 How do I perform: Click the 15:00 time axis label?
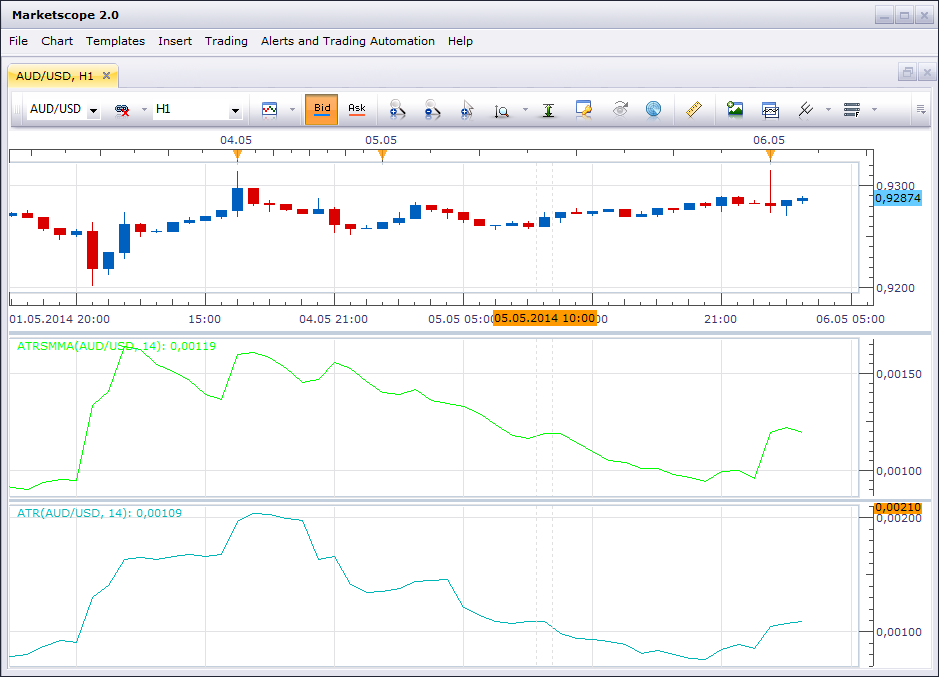pos(204,319)
